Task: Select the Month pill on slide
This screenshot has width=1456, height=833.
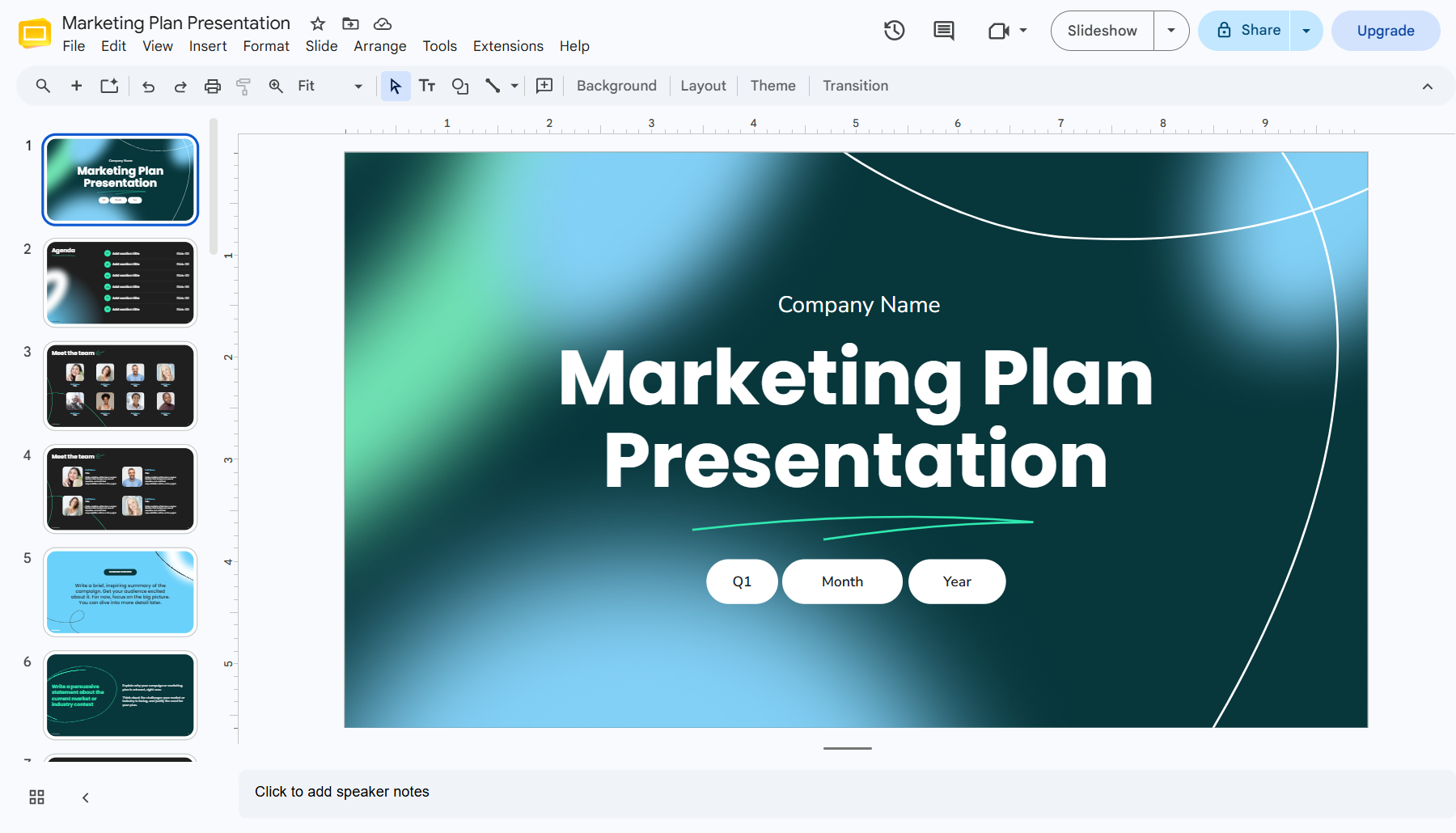Action: [x=842, y=581]
